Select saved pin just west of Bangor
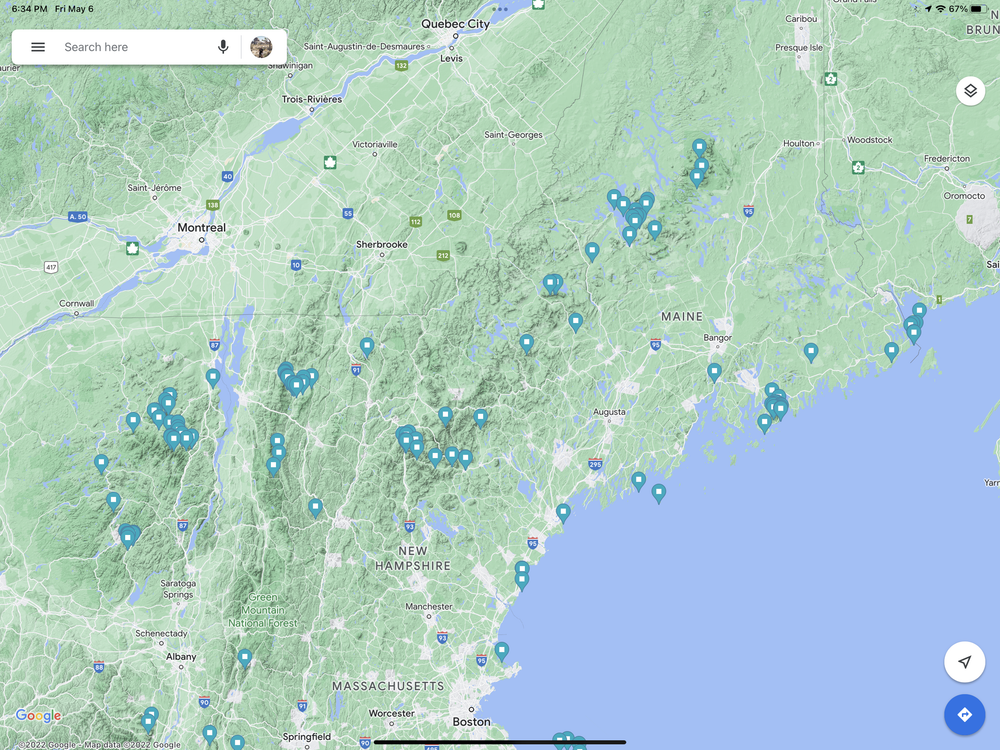This screenshot has width=1000, height=750. [x=714, y=372]
